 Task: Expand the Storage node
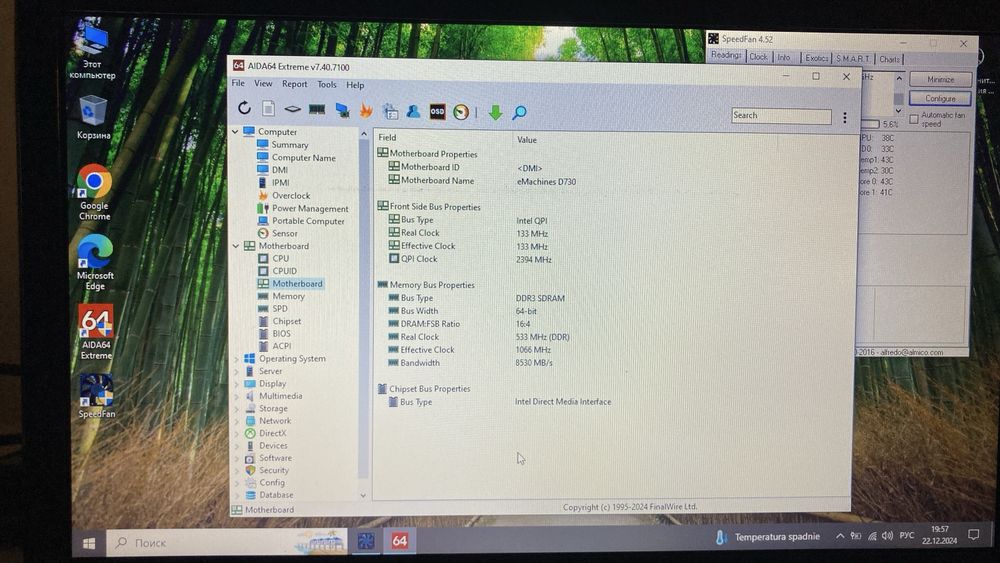[237, 409]
